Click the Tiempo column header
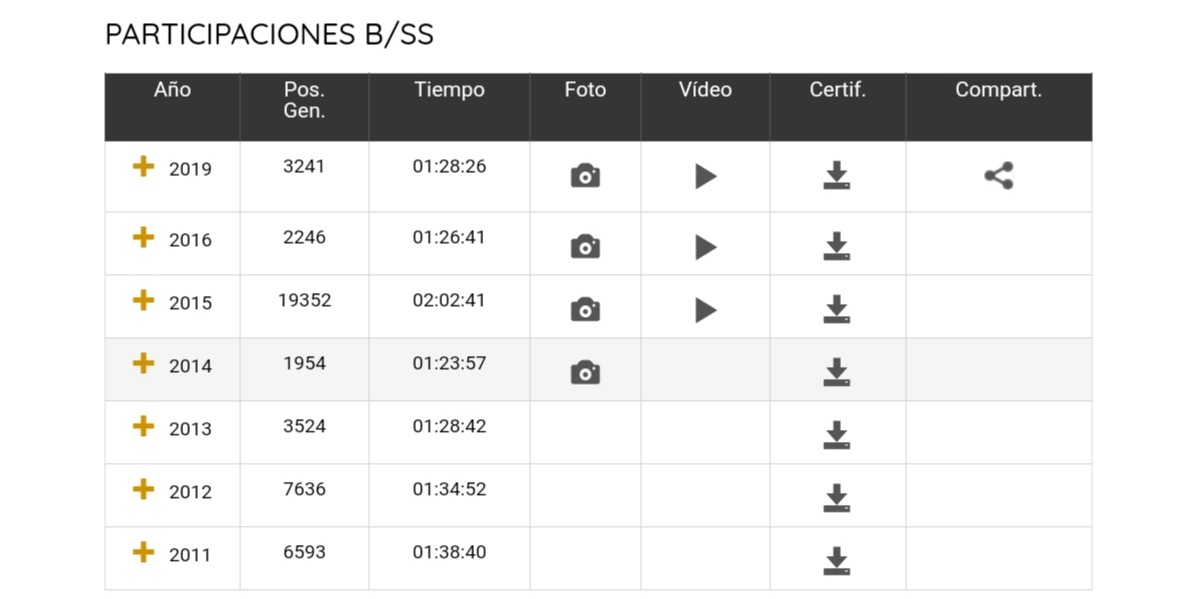The height and width of the screenshot is (599, 1183). 449,90
